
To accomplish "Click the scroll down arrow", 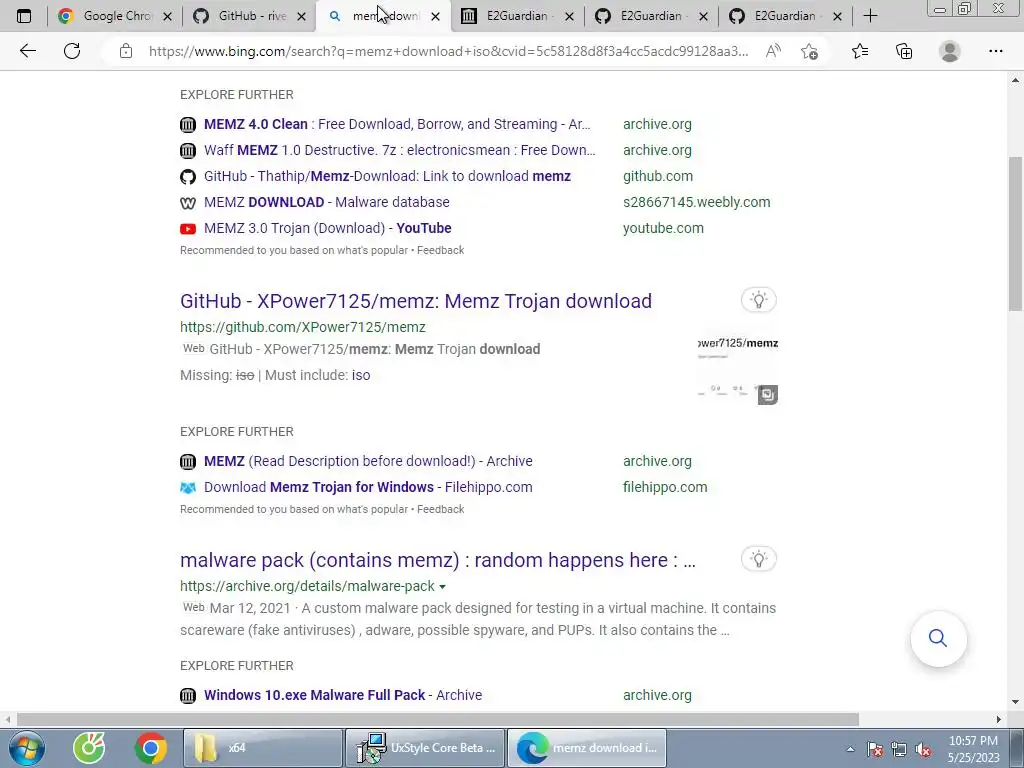I will point(1016,702).
